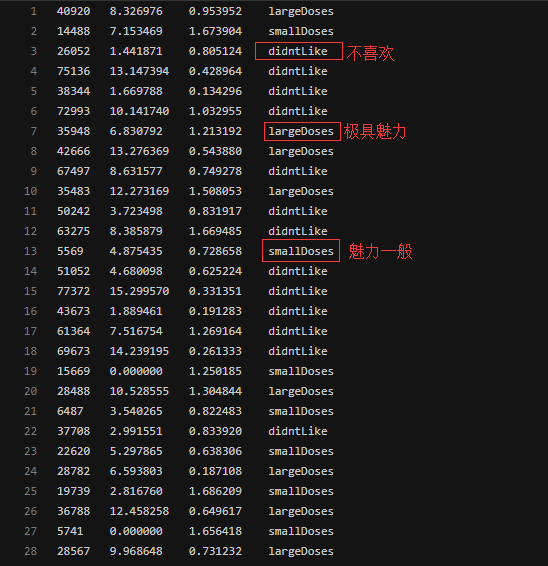The image size is (548, 566).
Task: Click 0.187108 on line 24
Action: [x=215, y=471]
